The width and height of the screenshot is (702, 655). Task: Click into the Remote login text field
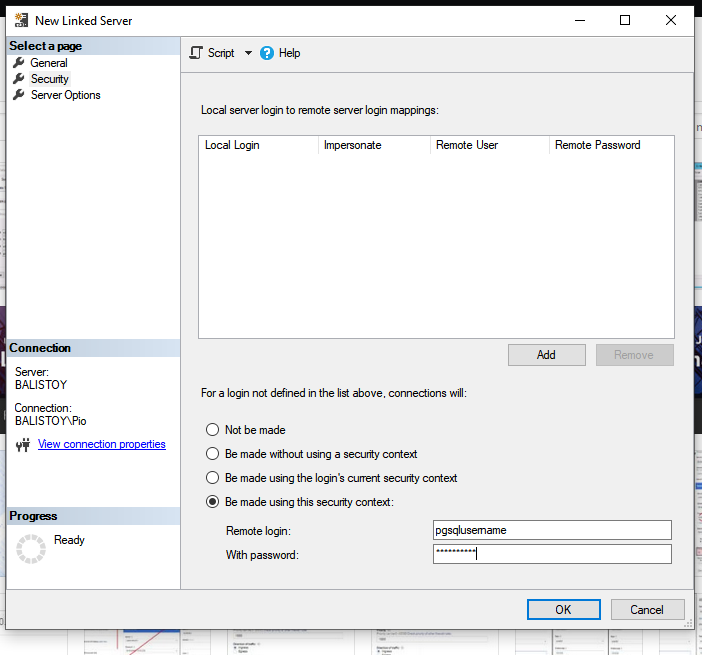(551, 530)
